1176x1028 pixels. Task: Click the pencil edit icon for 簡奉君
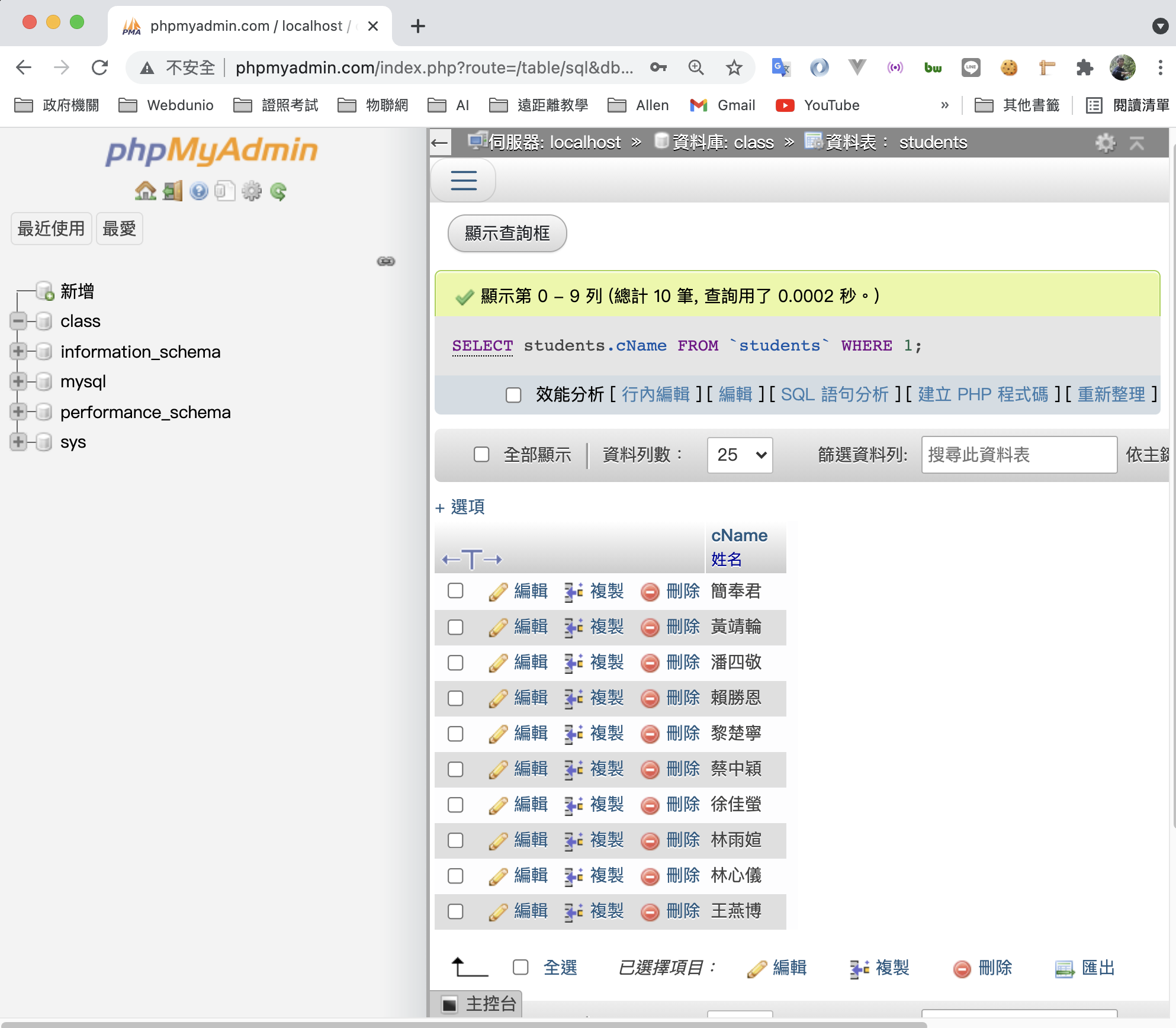point(498,592)
